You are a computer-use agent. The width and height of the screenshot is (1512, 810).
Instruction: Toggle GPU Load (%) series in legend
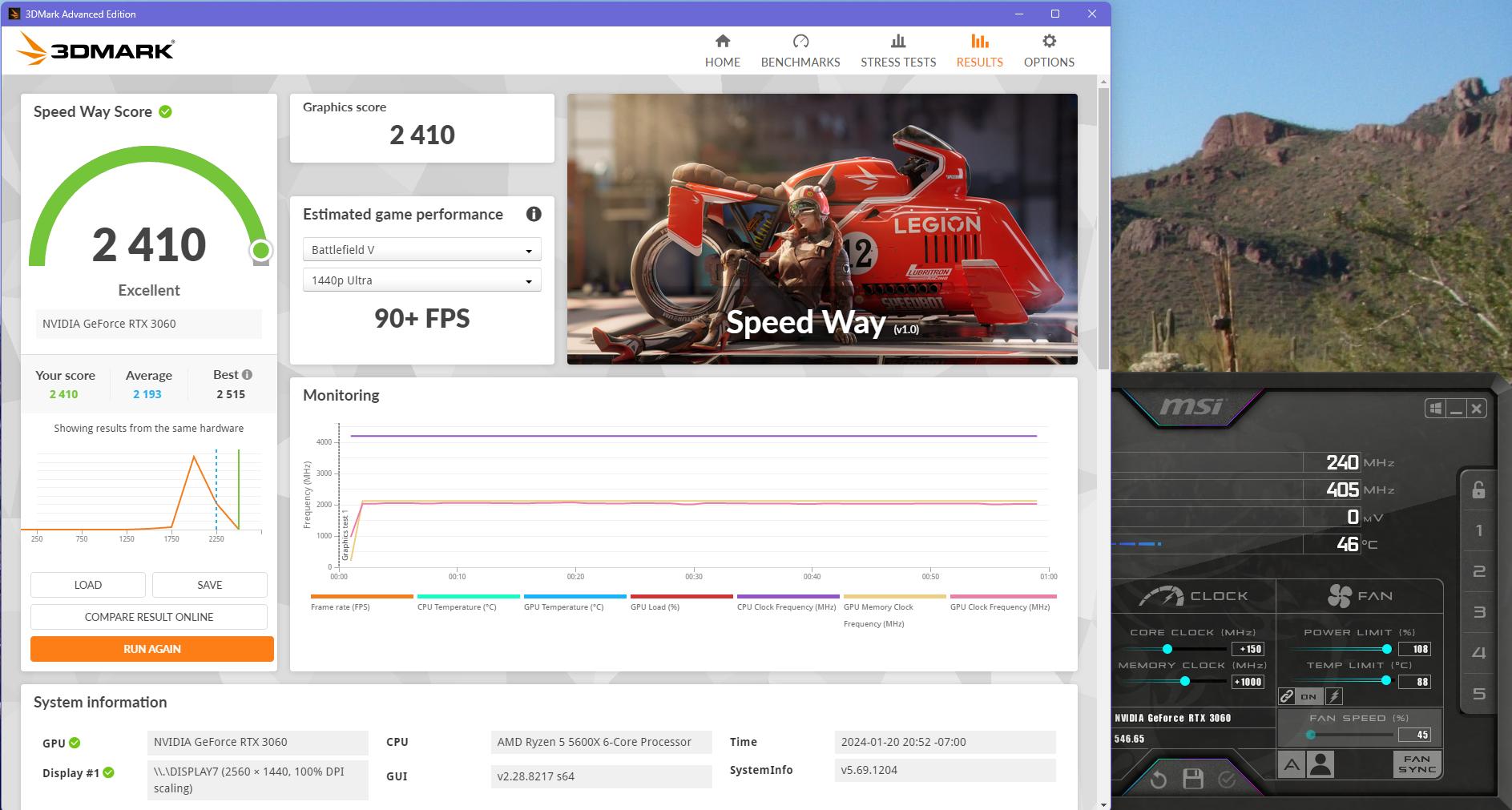click(681, 602)
